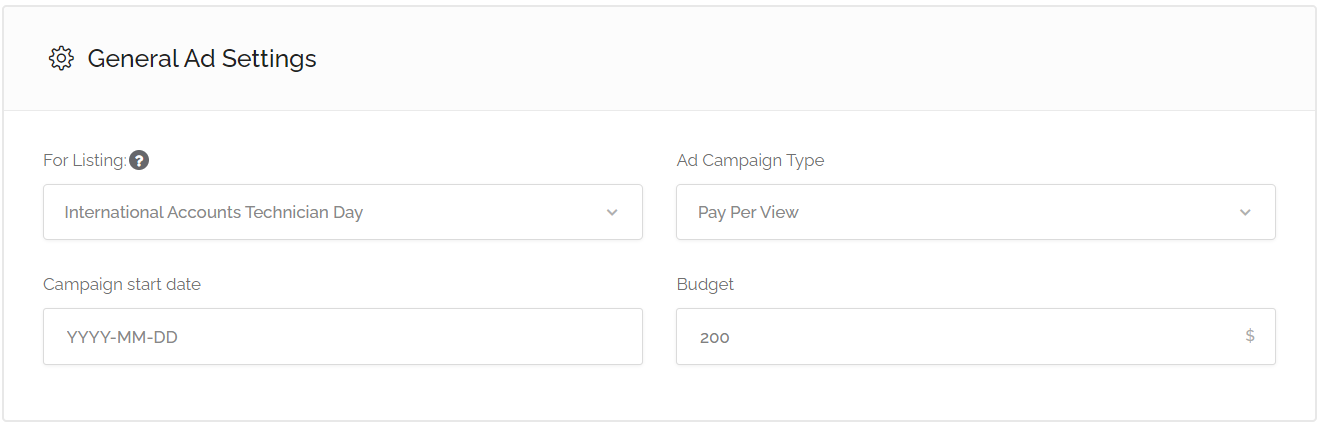
Task: Click the Budget label
Action: coord(705,284)
